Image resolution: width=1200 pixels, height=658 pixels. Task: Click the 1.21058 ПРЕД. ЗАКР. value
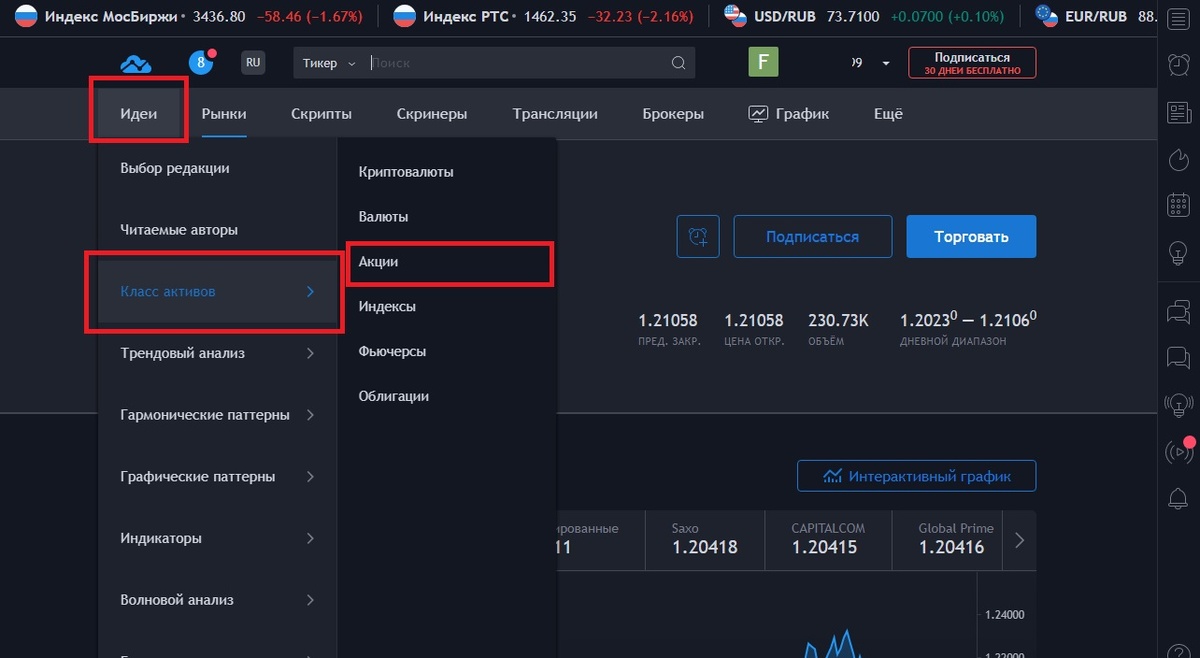668,321
